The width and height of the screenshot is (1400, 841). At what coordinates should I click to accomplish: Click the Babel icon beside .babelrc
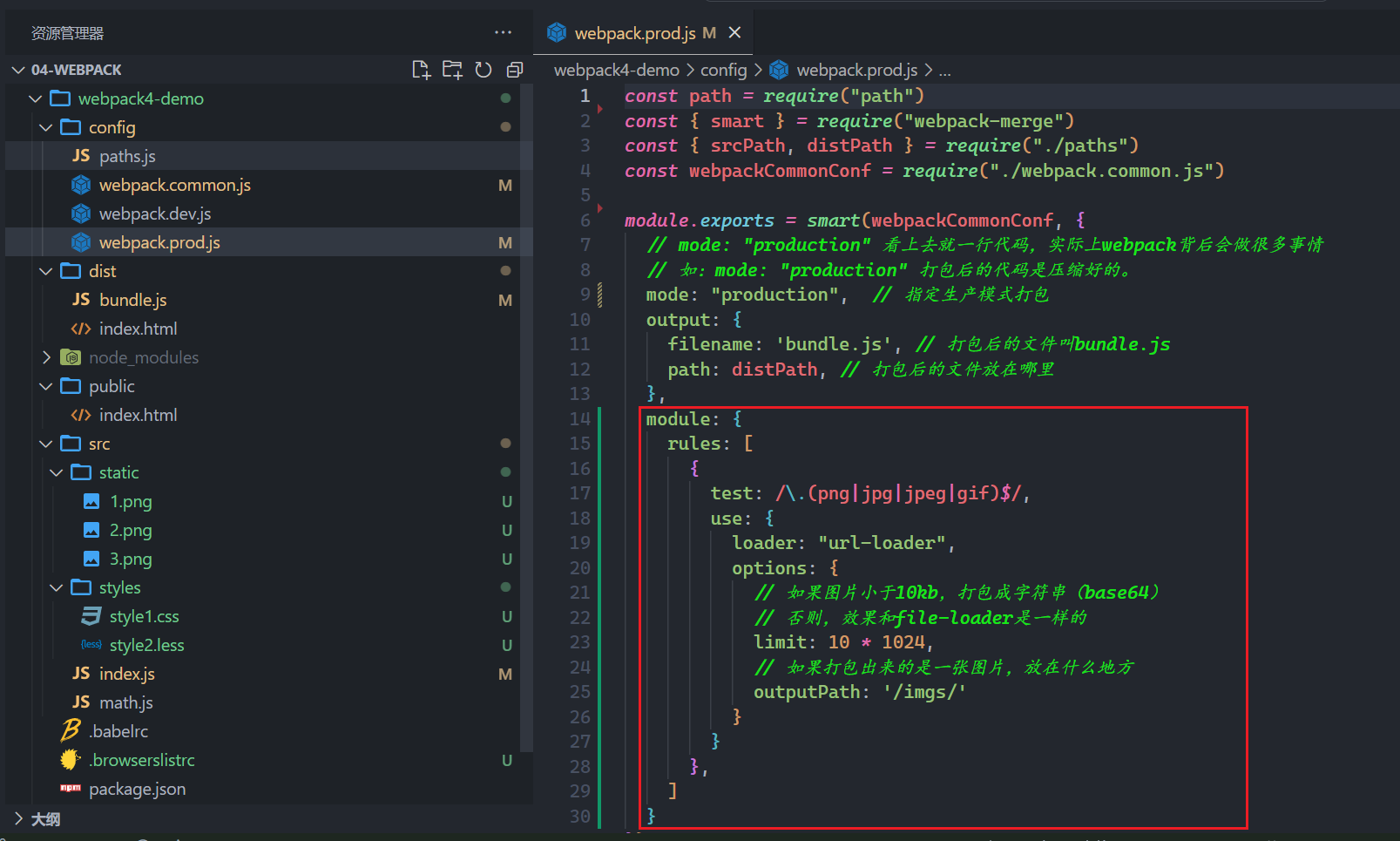click(x=71, y=730)
